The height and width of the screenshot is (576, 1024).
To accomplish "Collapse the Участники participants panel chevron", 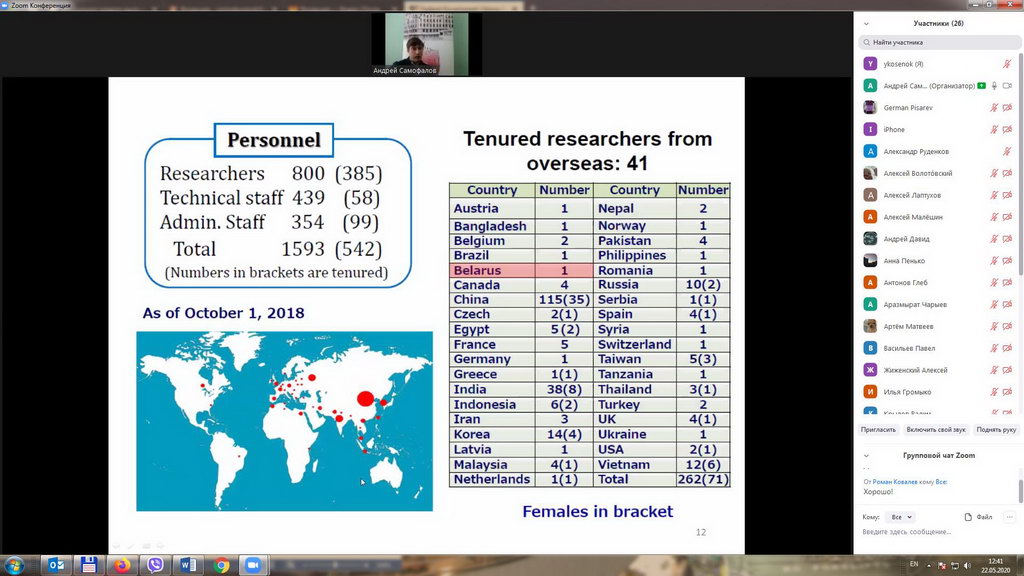I will pyautogui.click(x=866, y=24).
